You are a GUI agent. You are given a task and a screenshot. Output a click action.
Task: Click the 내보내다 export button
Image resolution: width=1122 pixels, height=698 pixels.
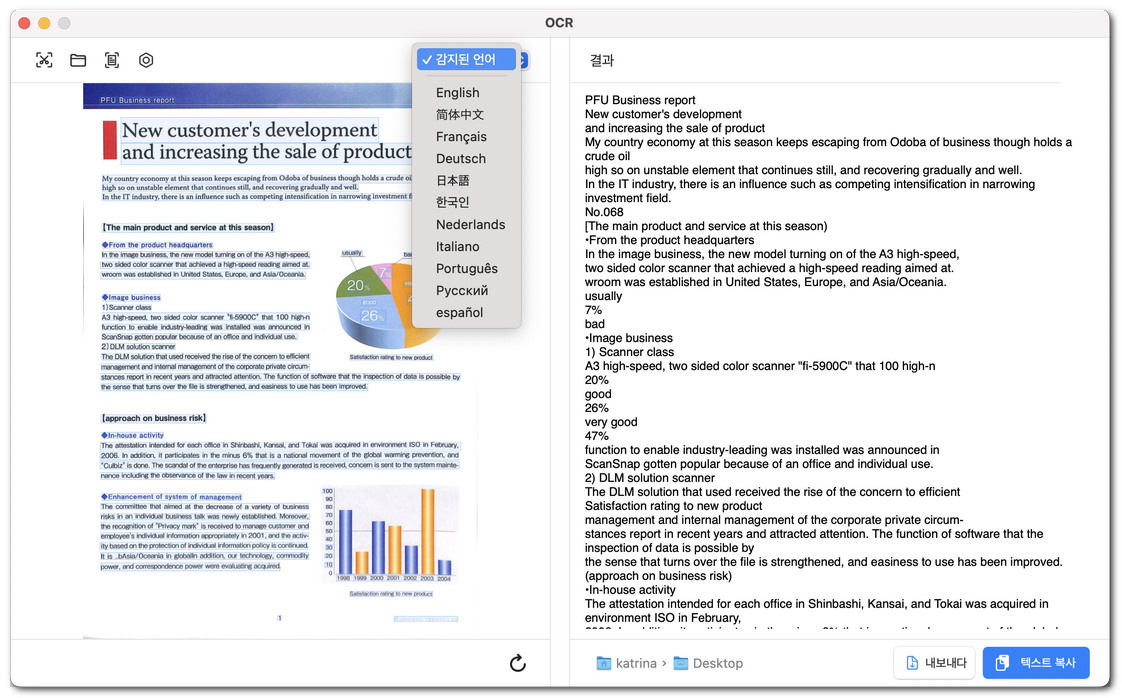click(936, 663)
